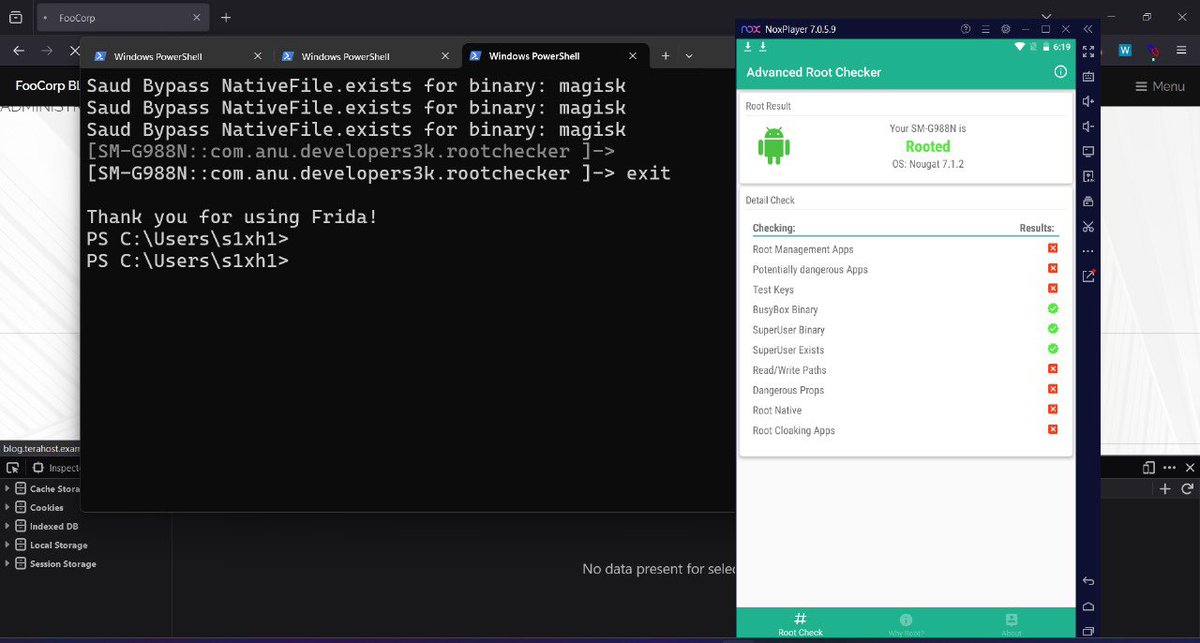The image size is (1200, 643).
Task: Open NoxPlayer system settings gear
Action: pos(1006,29)
